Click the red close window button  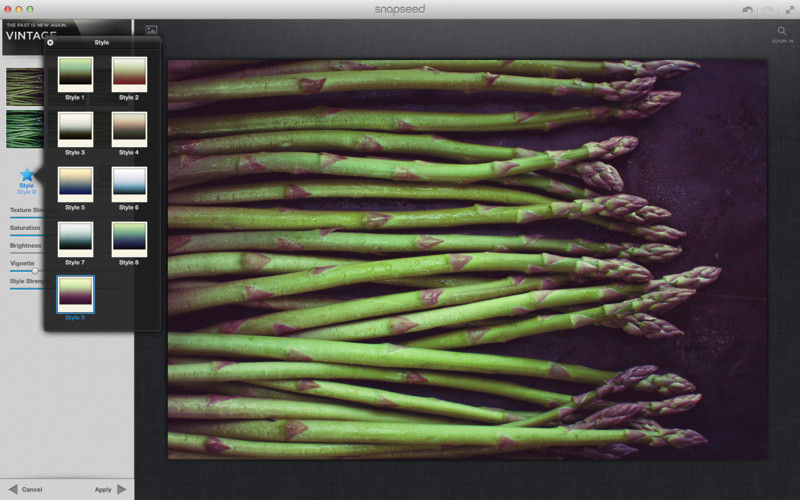[8, 9]
